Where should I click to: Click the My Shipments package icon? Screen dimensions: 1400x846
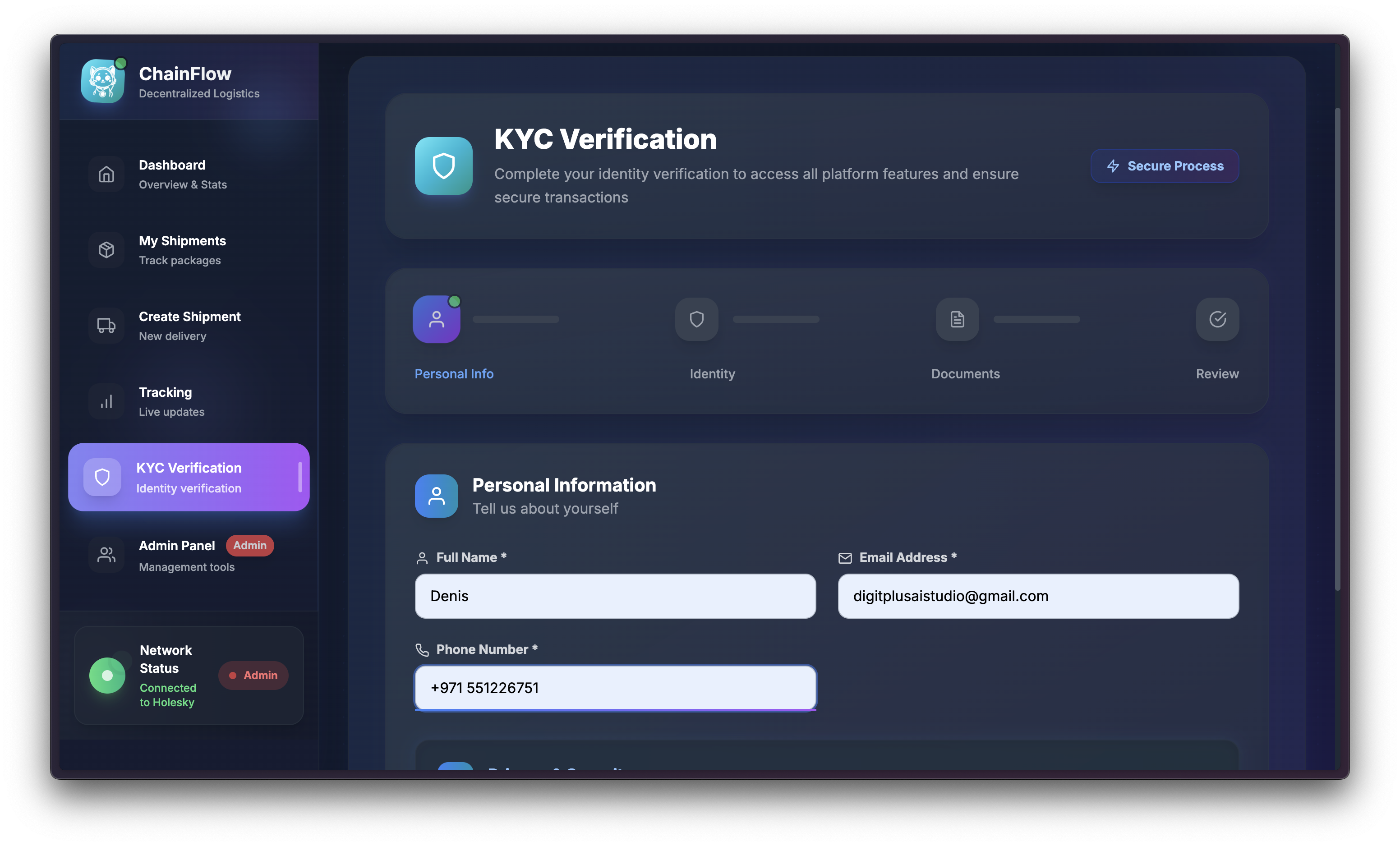pyautogui.click(x=106, y=250)
